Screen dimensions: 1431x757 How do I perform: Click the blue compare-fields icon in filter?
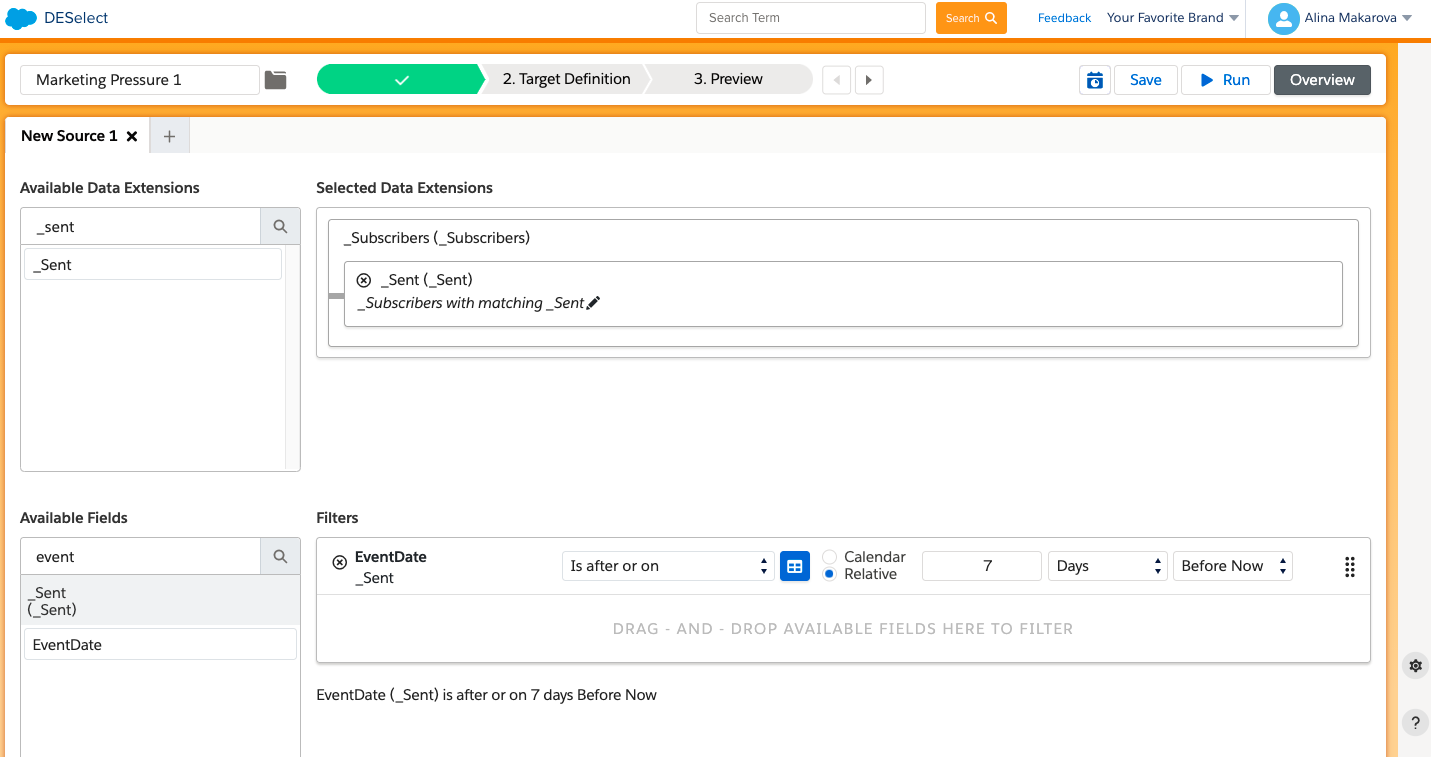pos(794,566)
